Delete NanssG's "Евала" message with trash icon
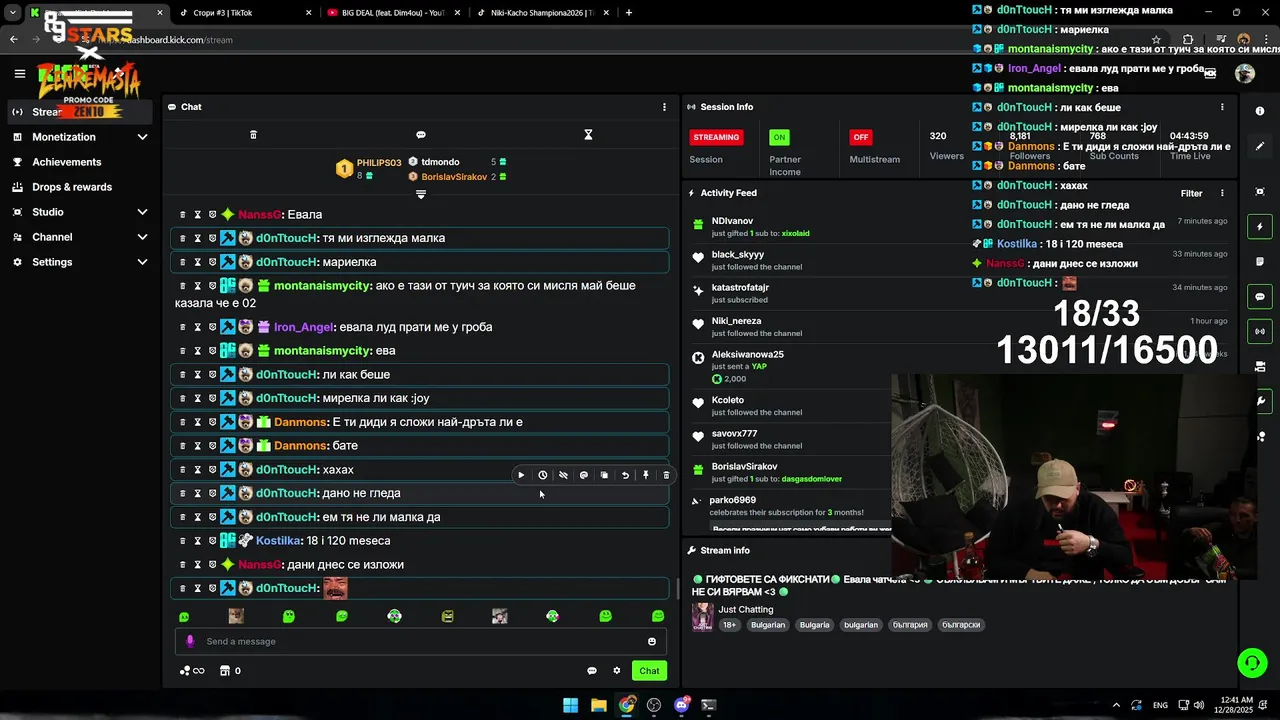This screenshot has width=1280, height=720. (x=182, y=214)
